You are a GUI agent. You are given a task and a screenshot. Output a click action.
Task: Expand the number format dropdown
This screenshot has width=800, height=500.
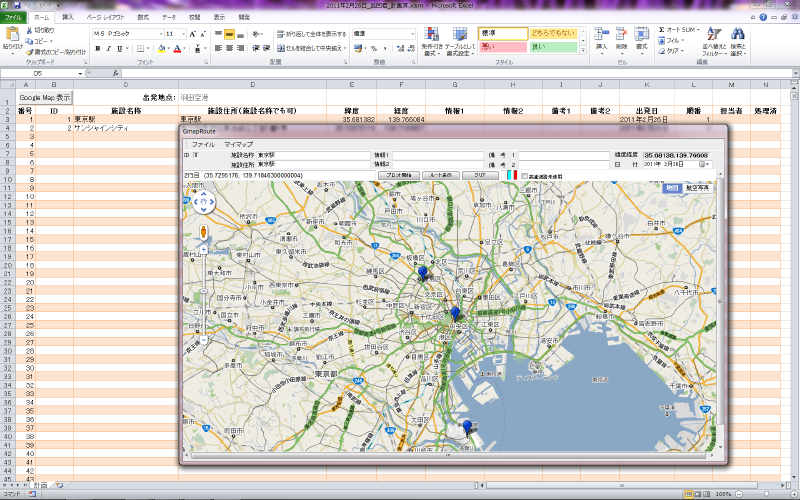[x=410, y=33]
